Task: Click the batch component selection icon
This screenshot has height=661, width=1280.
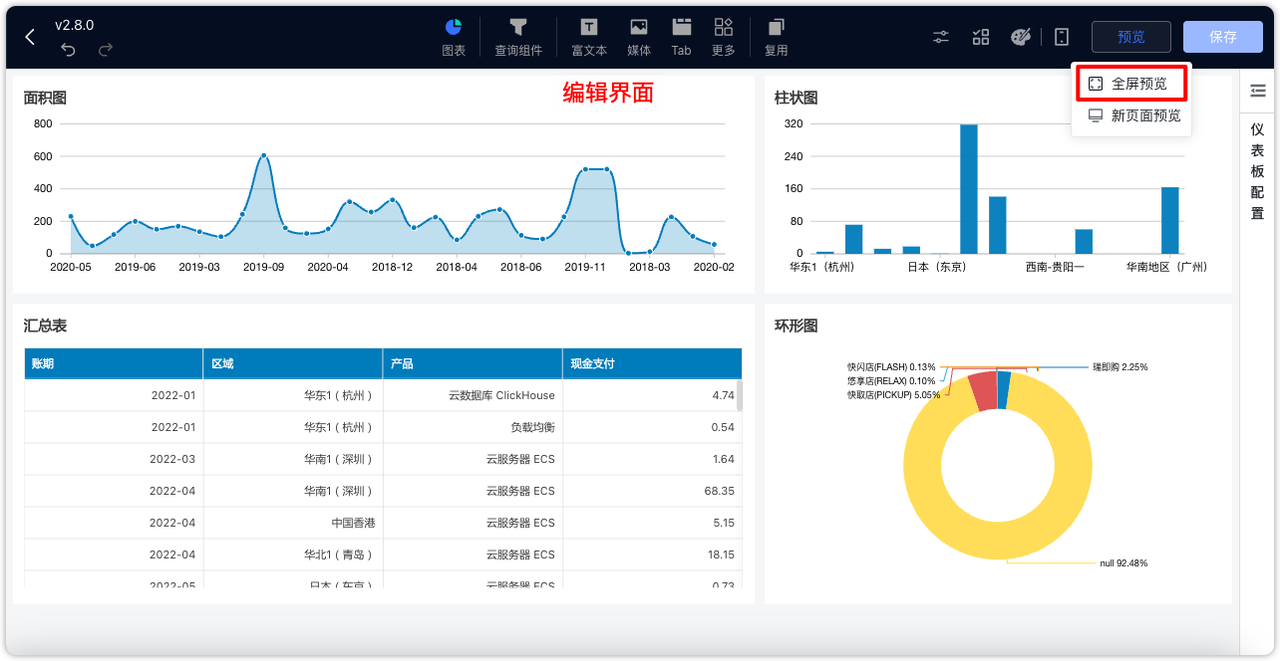Action: [x=980, y=36]
